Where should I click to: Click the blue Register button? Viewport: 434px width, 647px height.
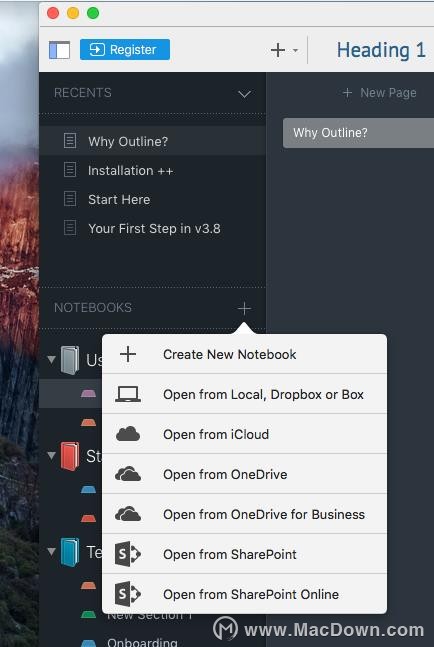tap(125, 50)
